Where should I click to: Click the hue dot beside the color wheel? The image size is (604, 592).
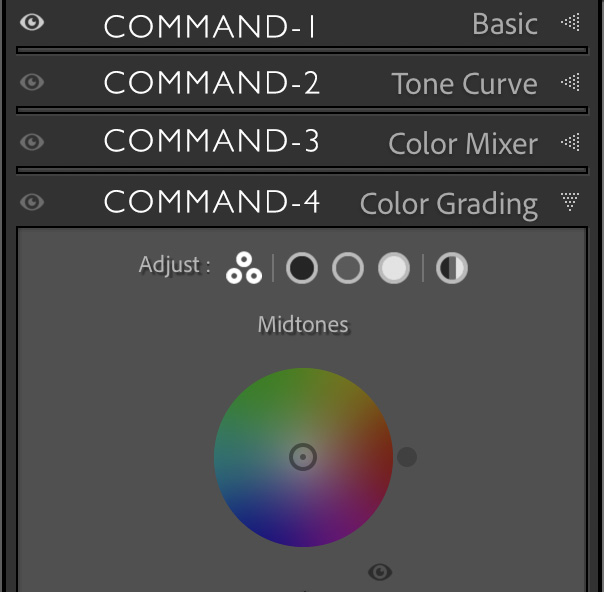click(407, 457)
